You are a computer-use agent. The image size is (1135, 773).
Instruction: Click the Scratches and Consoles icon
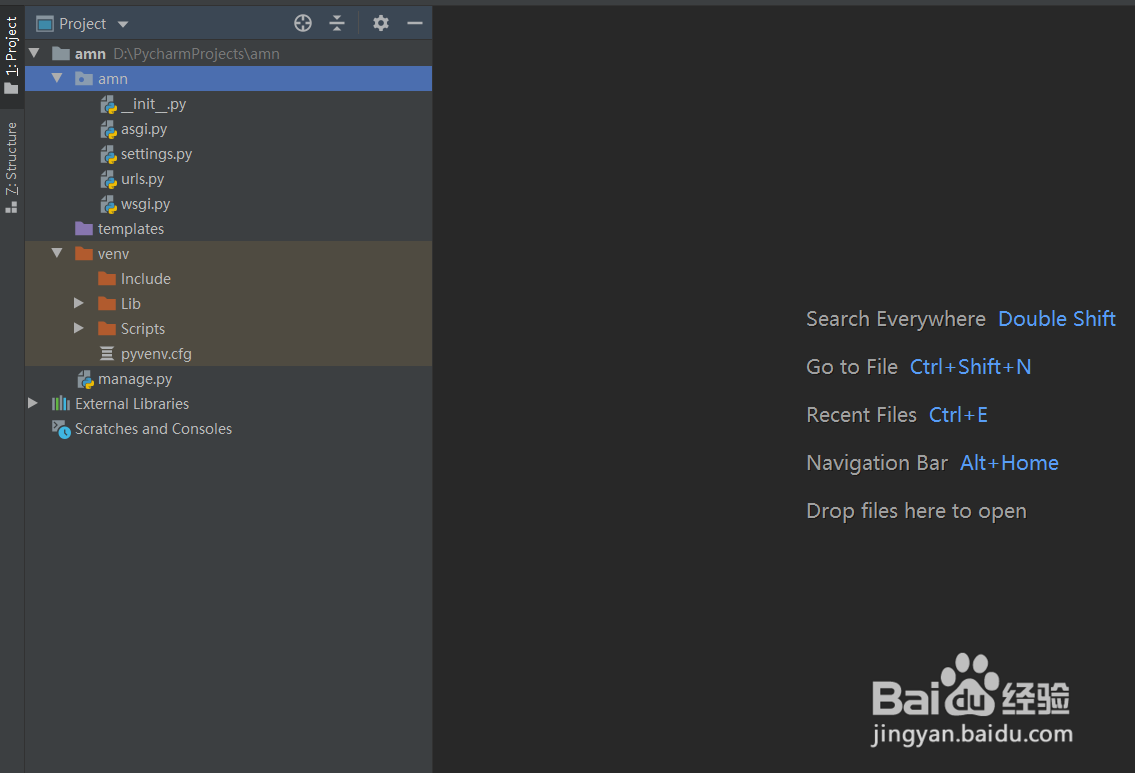click(x=61, y=429)
